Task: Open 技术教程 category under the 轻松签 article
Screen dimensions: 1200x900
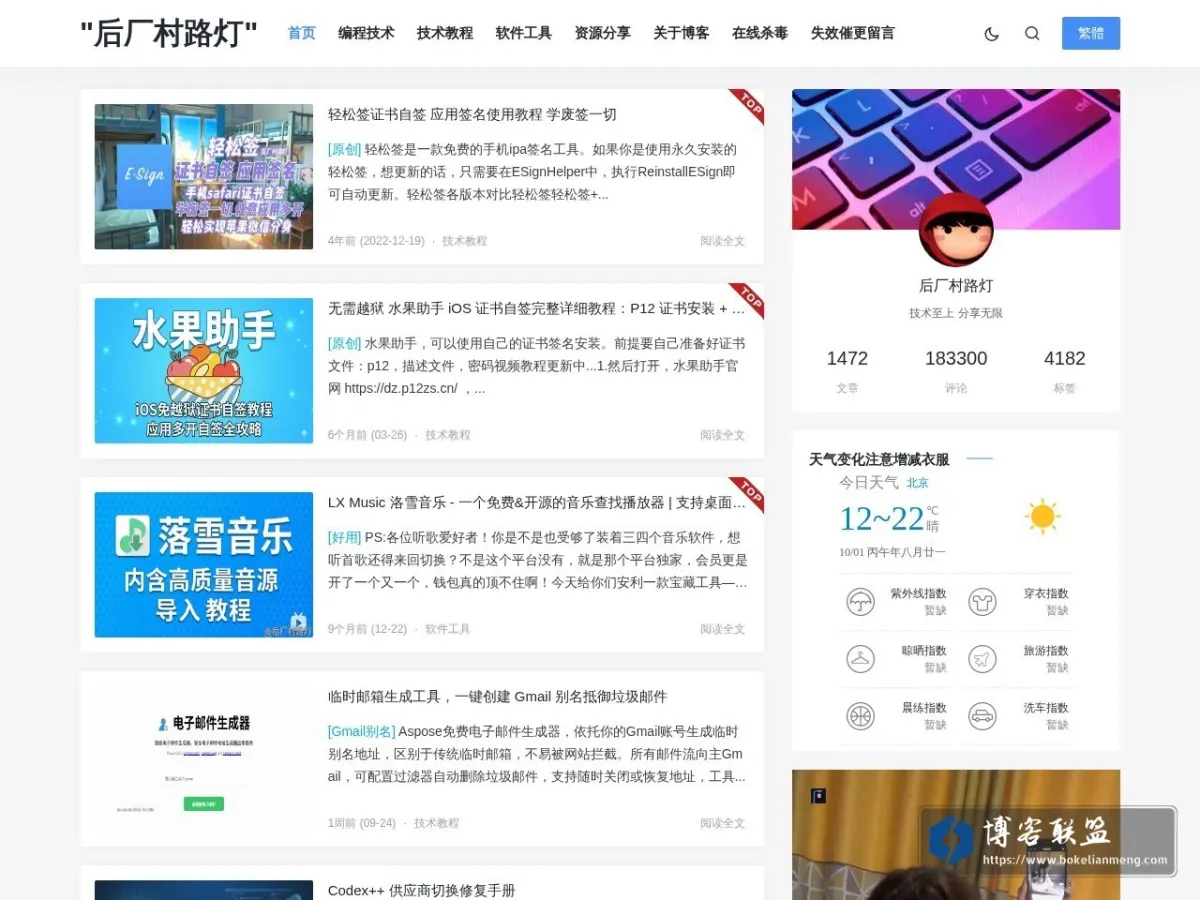Action: 464,241
